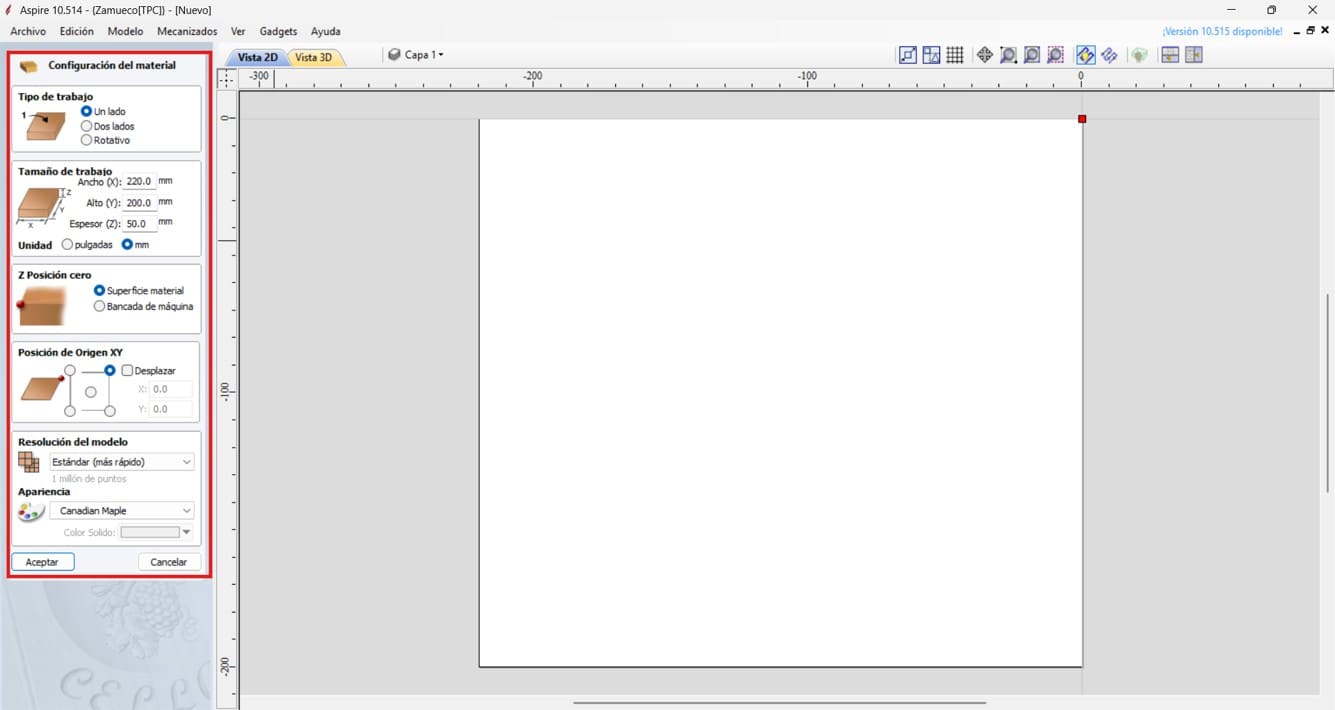Click the Color Solido swatch
Screen dimensions: 1335x710
[x=150, y=532]
